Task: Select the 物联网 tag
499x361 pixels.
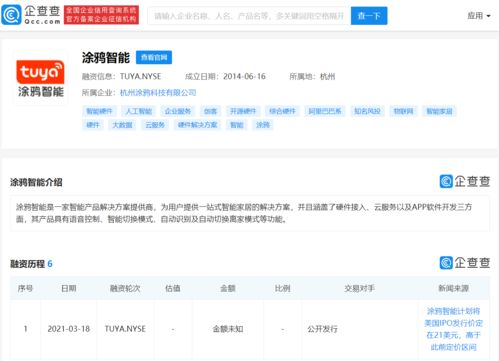Action: tap(403, 111)
